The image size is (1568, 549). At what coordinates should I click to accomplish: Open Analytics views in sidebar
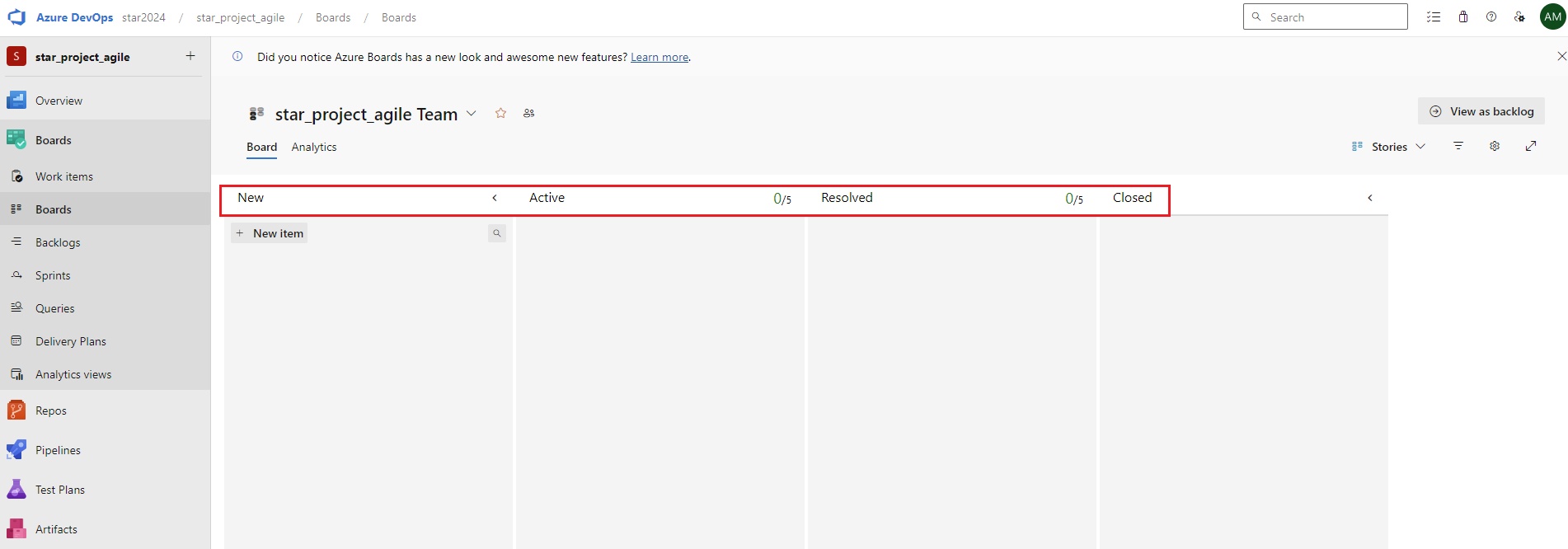(105, 374)
